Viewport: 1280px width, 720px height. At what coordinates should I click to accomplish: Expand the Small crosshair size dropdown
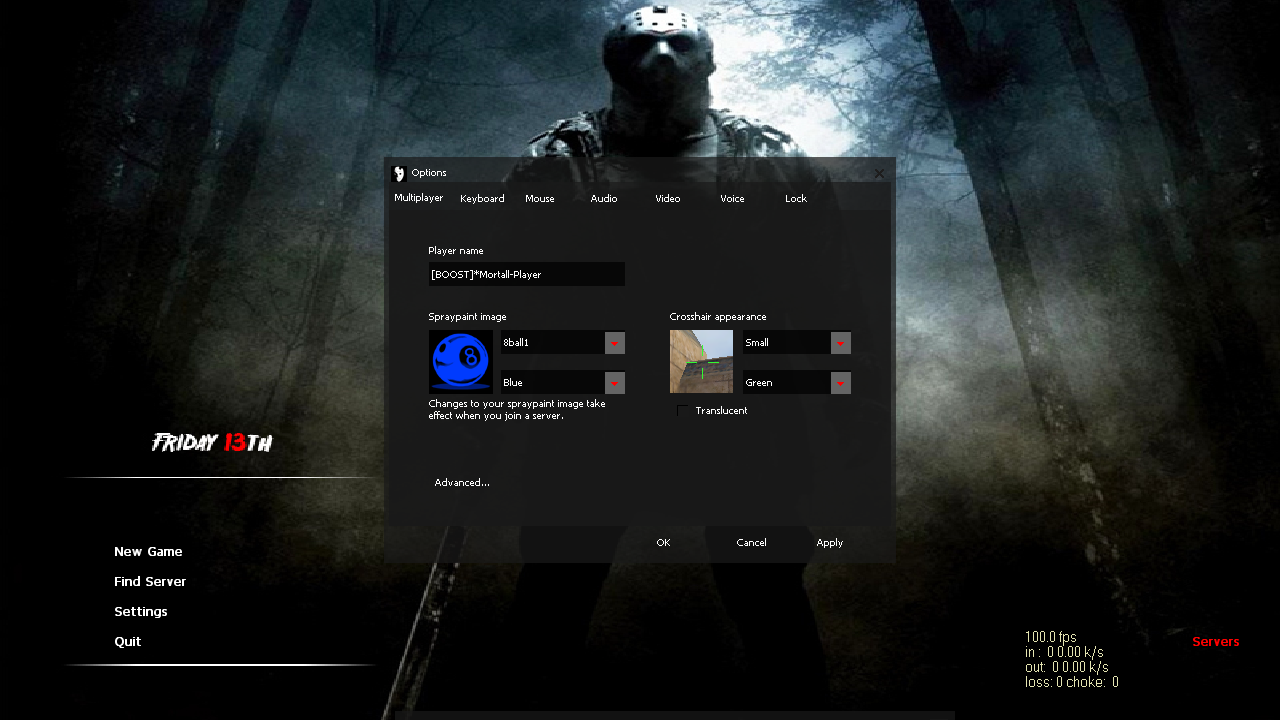pos(841,343)
